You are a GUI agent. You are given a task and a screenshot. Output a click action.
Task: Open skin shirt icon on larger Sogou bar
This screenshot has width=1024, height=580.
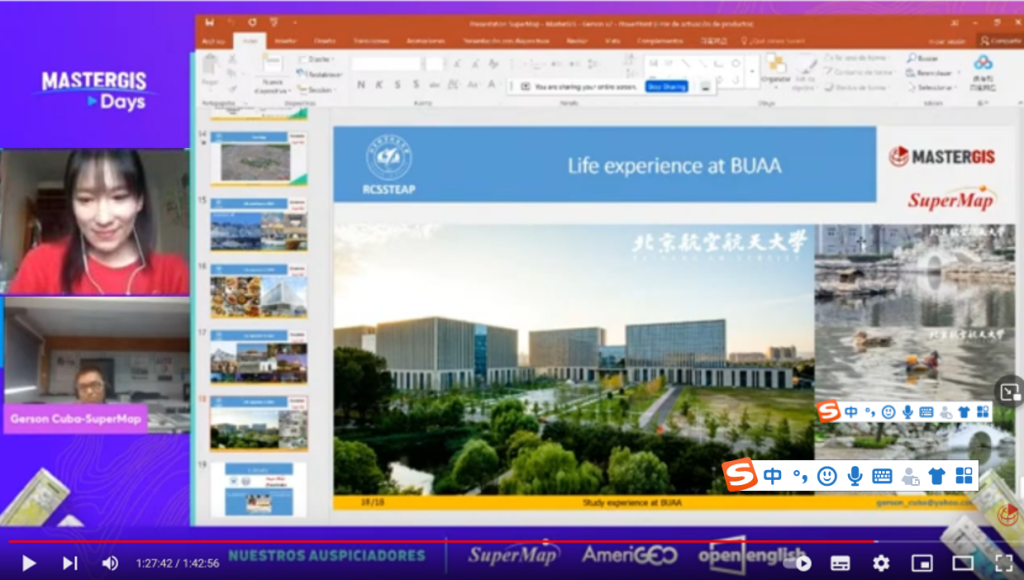936,476
